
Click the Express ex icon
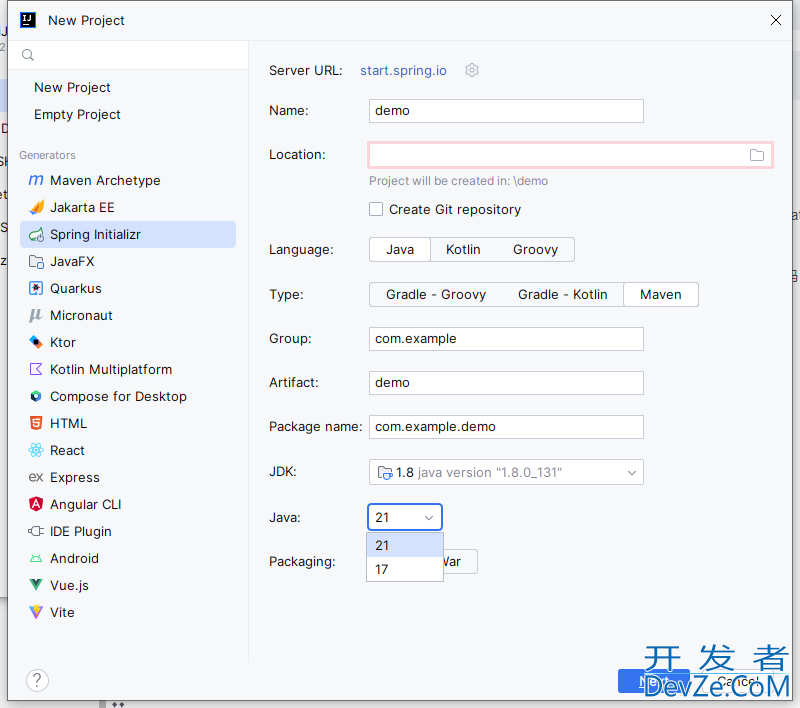(x=36, y=477)
